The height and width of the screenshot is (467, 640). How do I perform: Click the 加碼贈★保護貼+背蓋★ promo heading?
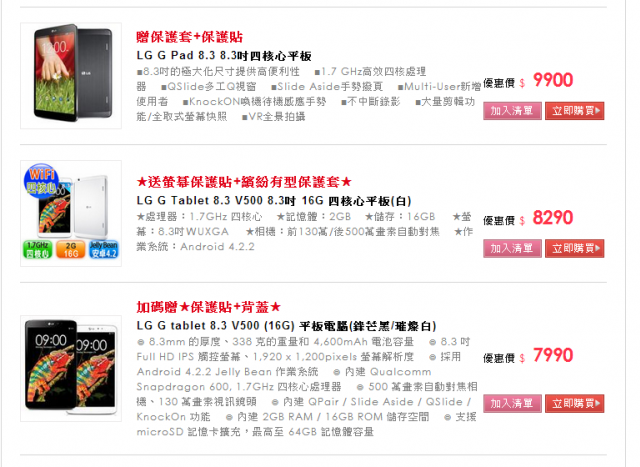(209, 307)
